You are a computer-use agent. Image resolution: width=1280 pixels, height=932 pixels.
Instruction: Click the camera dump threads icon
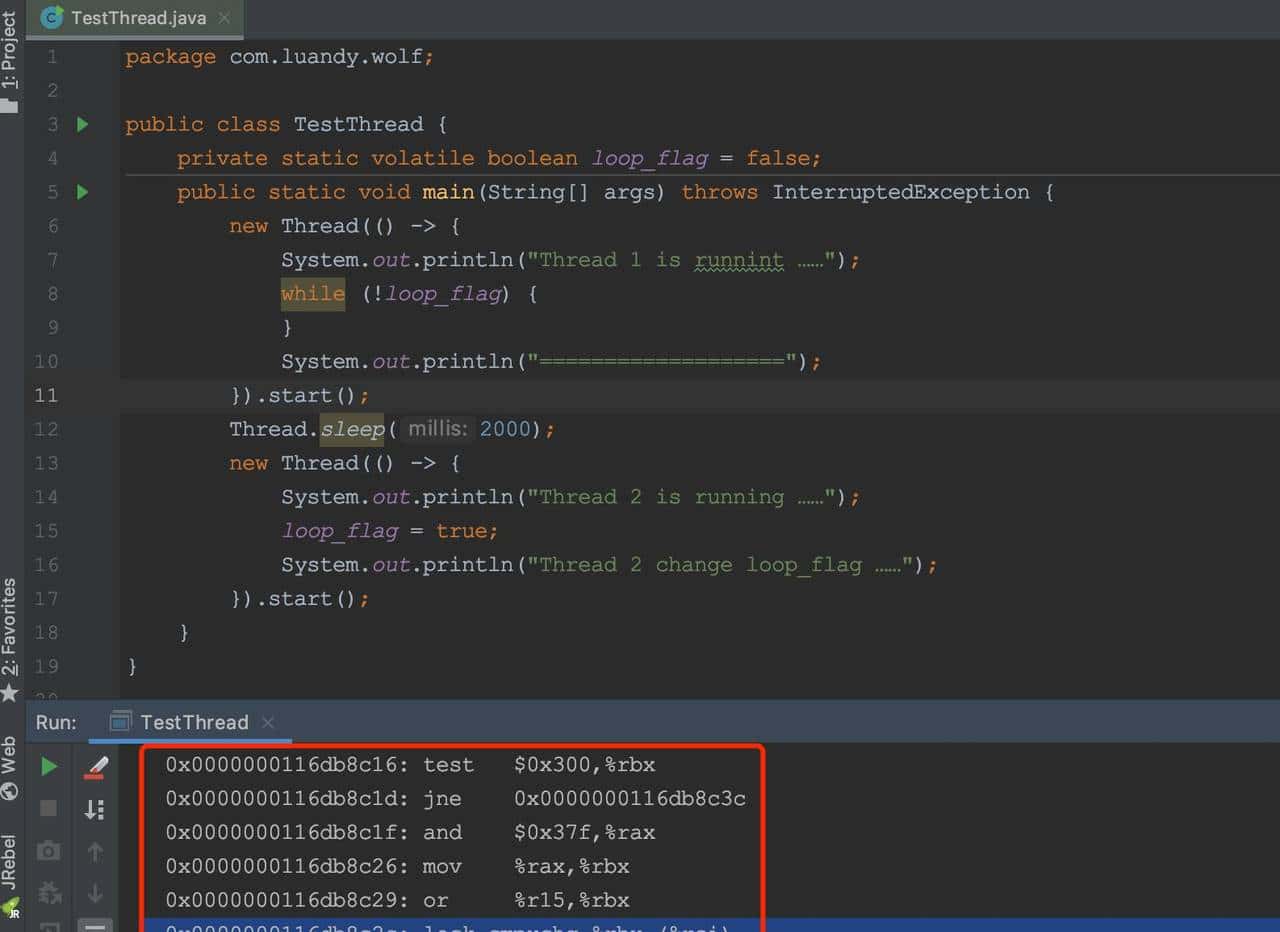pos(48,851)
